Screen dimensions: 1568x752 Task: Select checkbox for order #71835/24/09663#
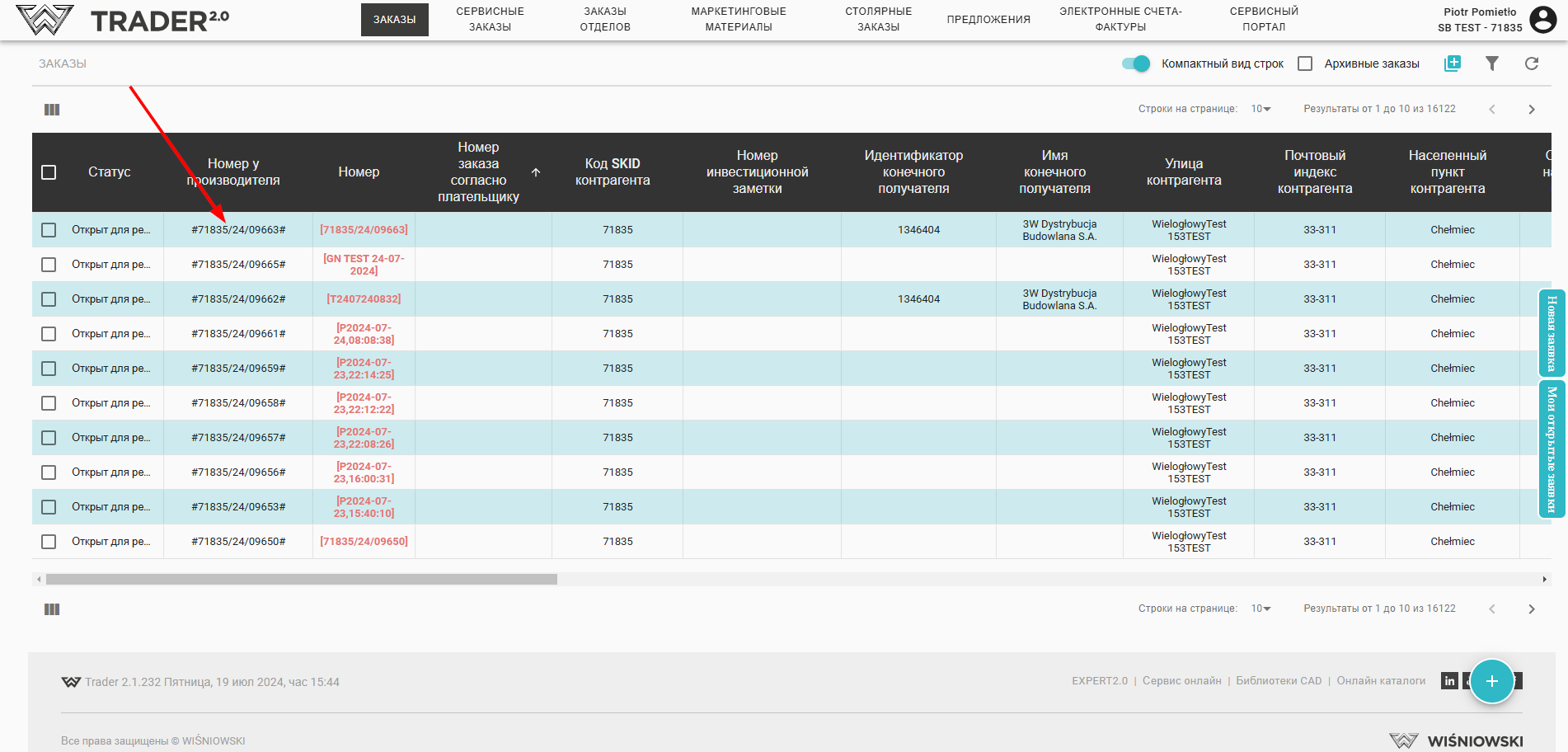click(x=49, y=230)
